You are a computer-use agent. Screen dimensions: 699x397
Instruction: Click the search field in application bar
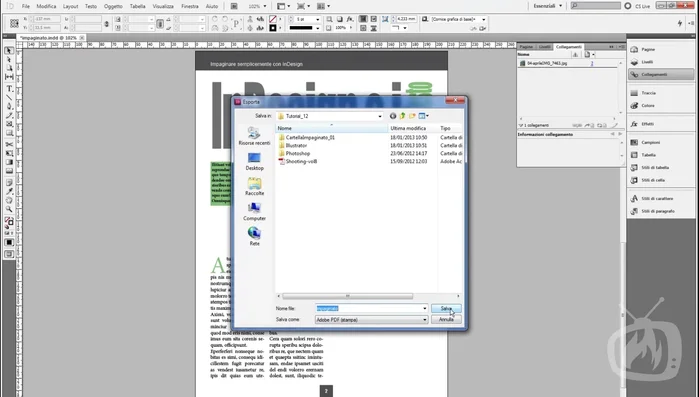coord(596,6)
